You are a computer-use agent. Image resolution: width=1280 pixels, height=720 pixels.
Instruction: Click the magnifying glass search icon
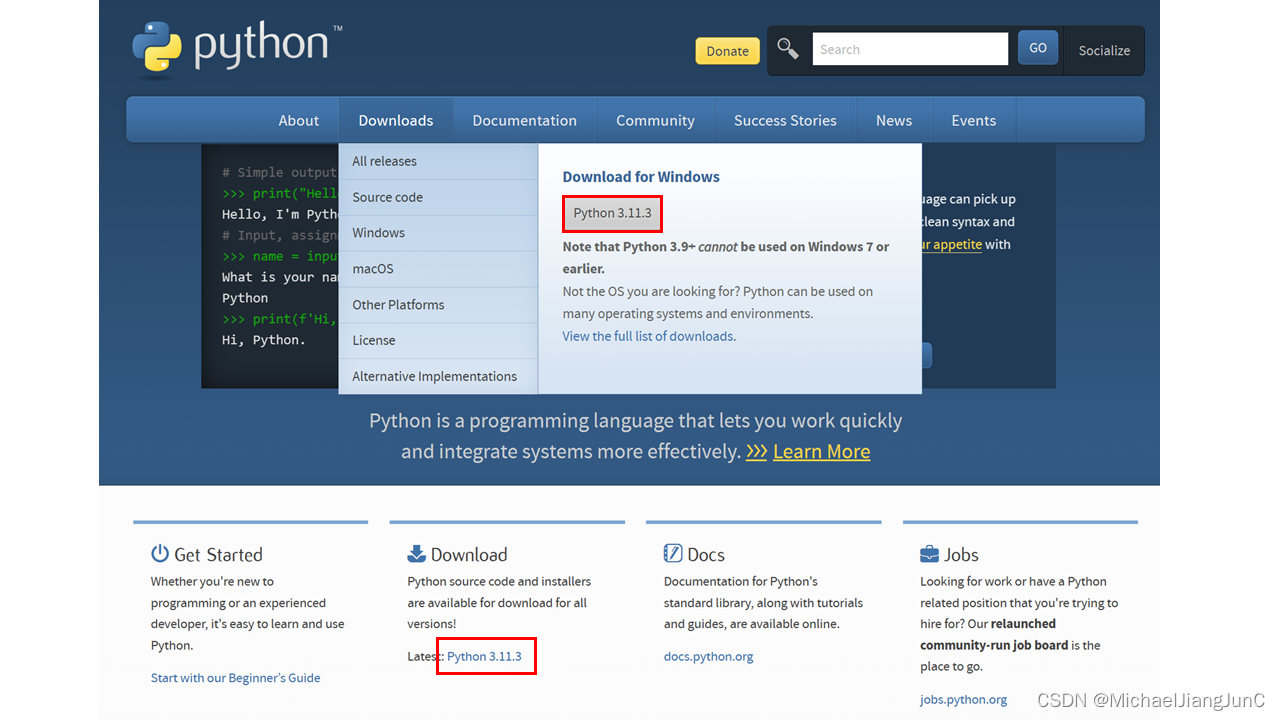(x=788, y=49)
